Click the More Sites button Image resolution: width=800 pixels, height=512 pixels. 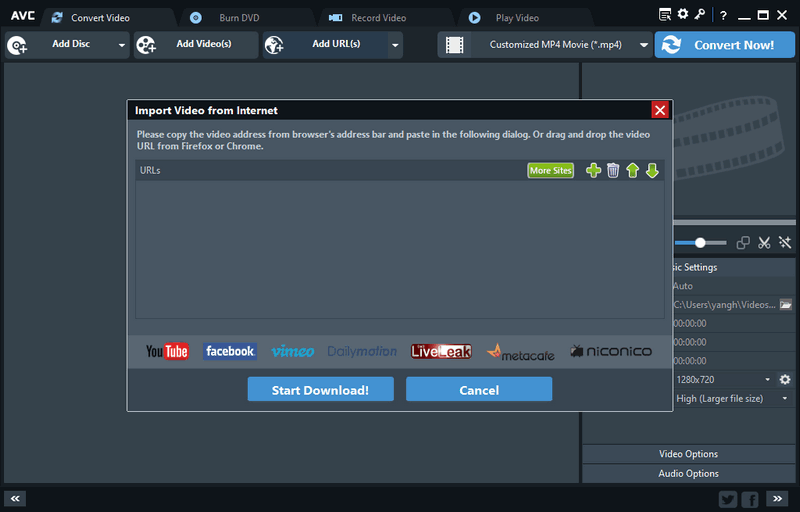551,170
